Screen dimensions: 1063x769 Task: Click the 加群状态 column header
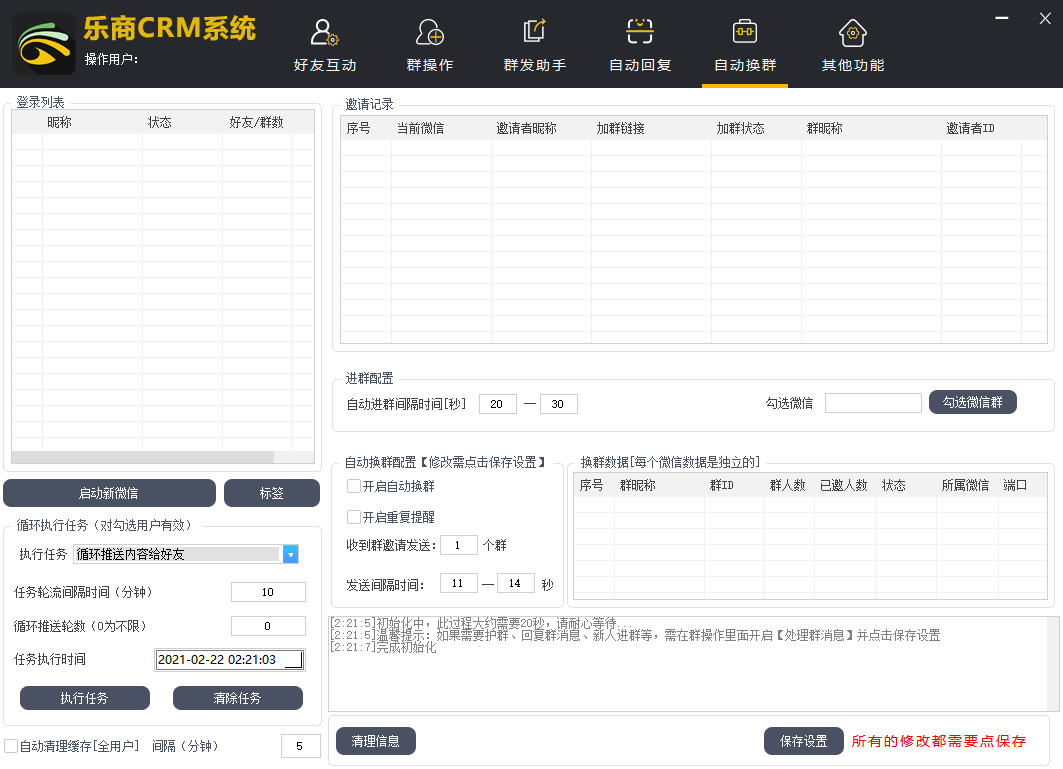(x=740, y=128)
